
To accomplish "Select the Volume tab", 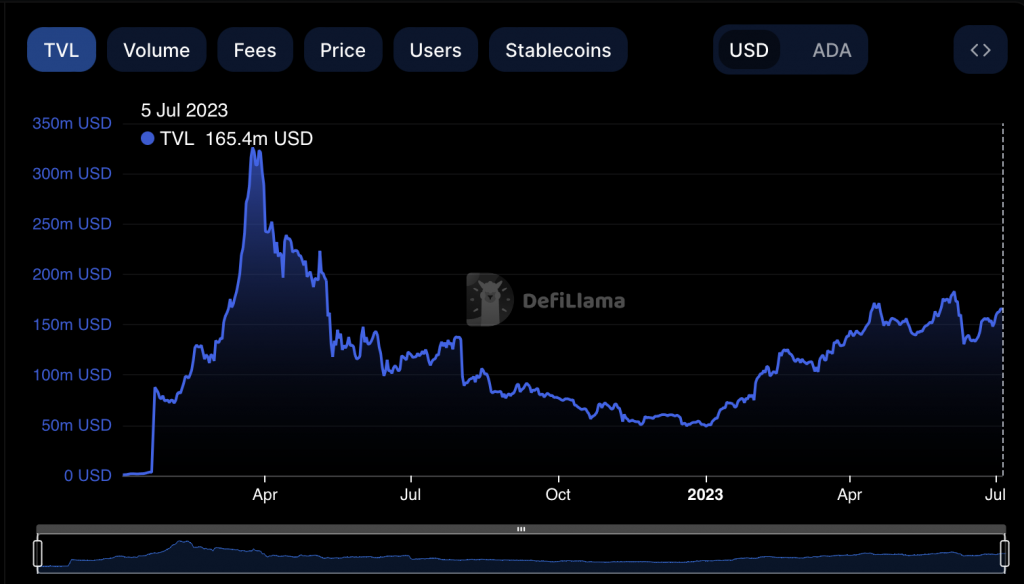I will click(x=156, y=49).
